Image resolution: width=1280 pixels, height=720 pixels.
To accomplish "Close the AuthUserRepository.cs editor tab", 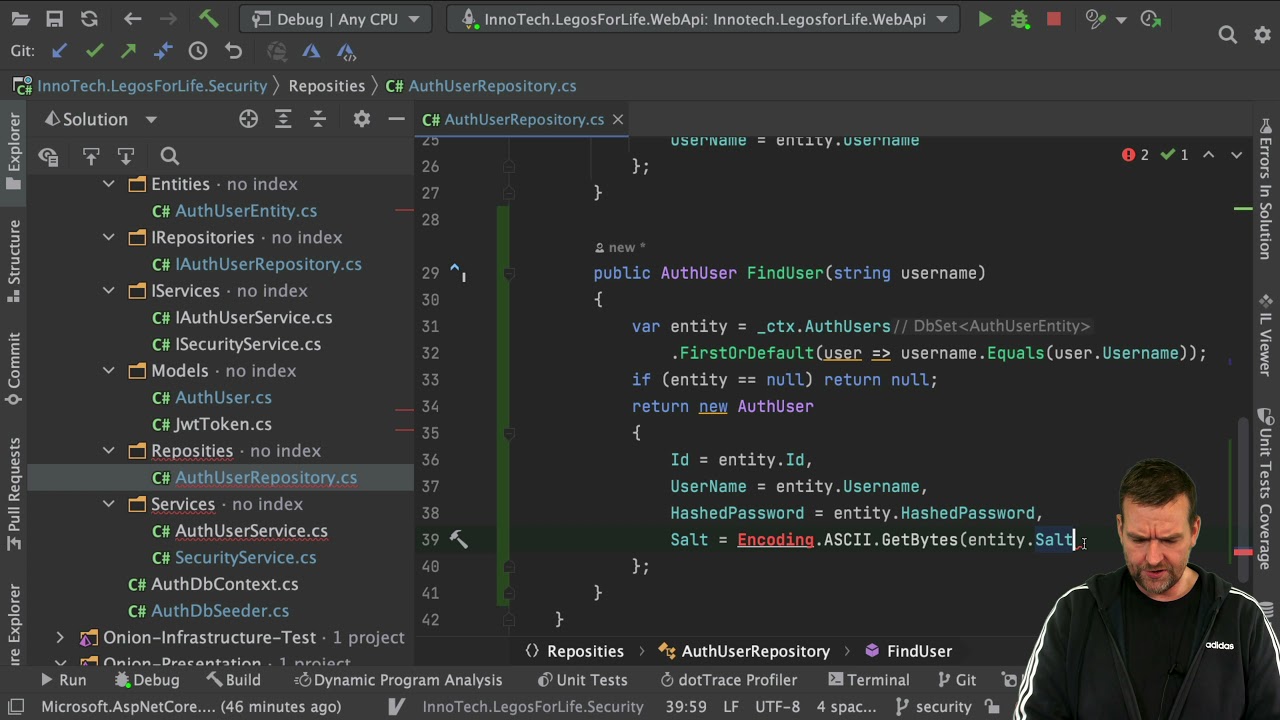I will (617, 119).
